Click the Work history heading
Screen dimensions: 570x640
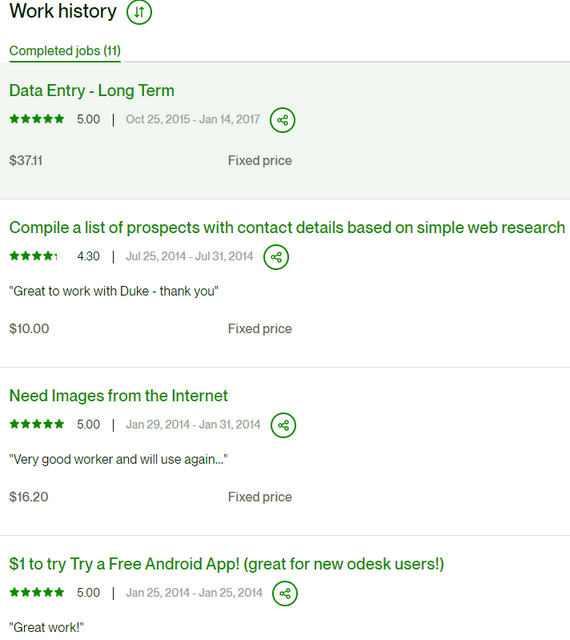click(x=63, y=11)
